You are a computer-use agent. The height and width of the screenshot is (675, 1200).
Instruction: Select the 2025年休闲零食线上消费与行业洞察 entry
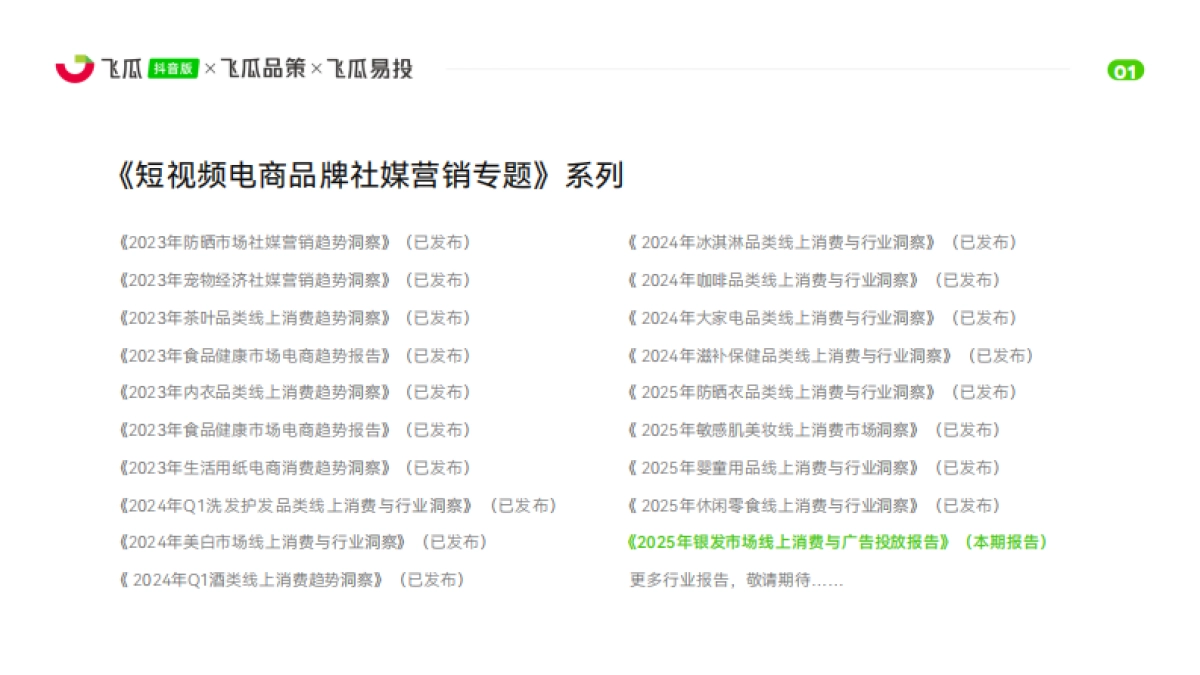775,505
